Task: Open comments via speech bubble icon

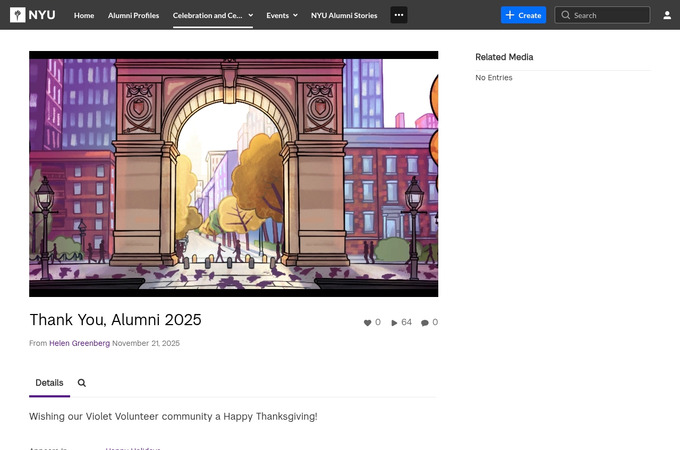Action: (x=425, y=323)
